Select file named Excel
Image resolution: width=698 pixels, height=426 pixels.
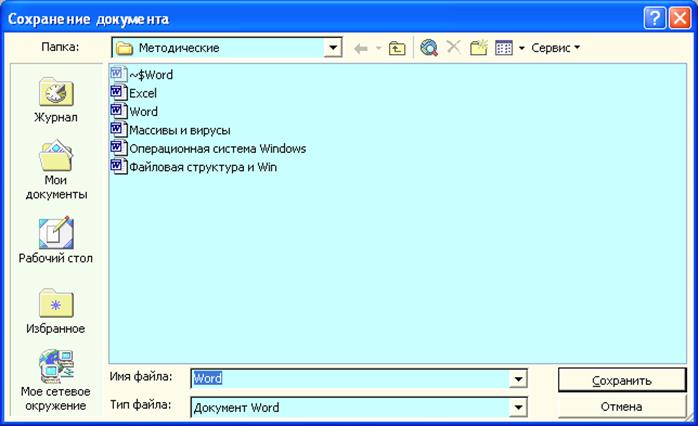pyautogui.click(x=143, y=93)
